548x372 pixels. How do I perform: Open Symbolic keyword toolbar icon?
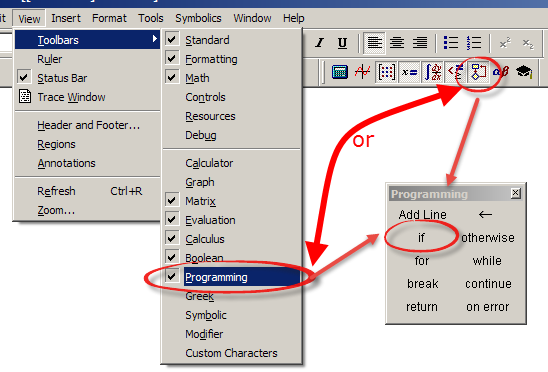(x=524, y=72)
